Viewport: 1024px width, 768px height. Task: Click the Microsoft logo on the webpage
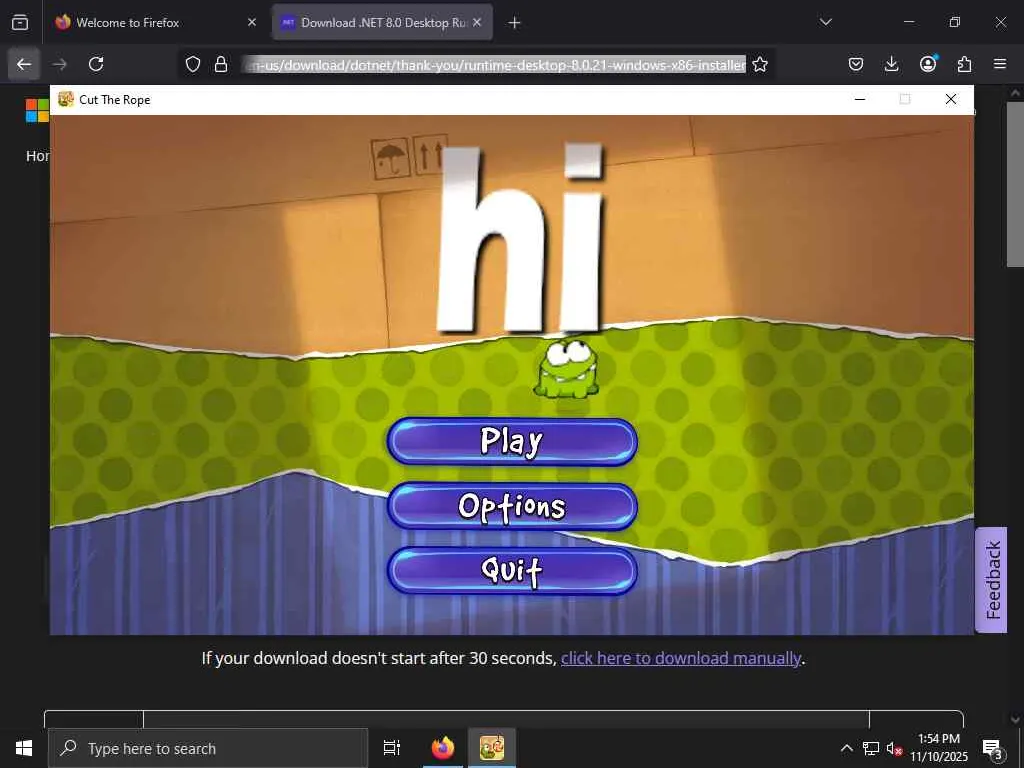pyautogui.click(x=37, y=110)
